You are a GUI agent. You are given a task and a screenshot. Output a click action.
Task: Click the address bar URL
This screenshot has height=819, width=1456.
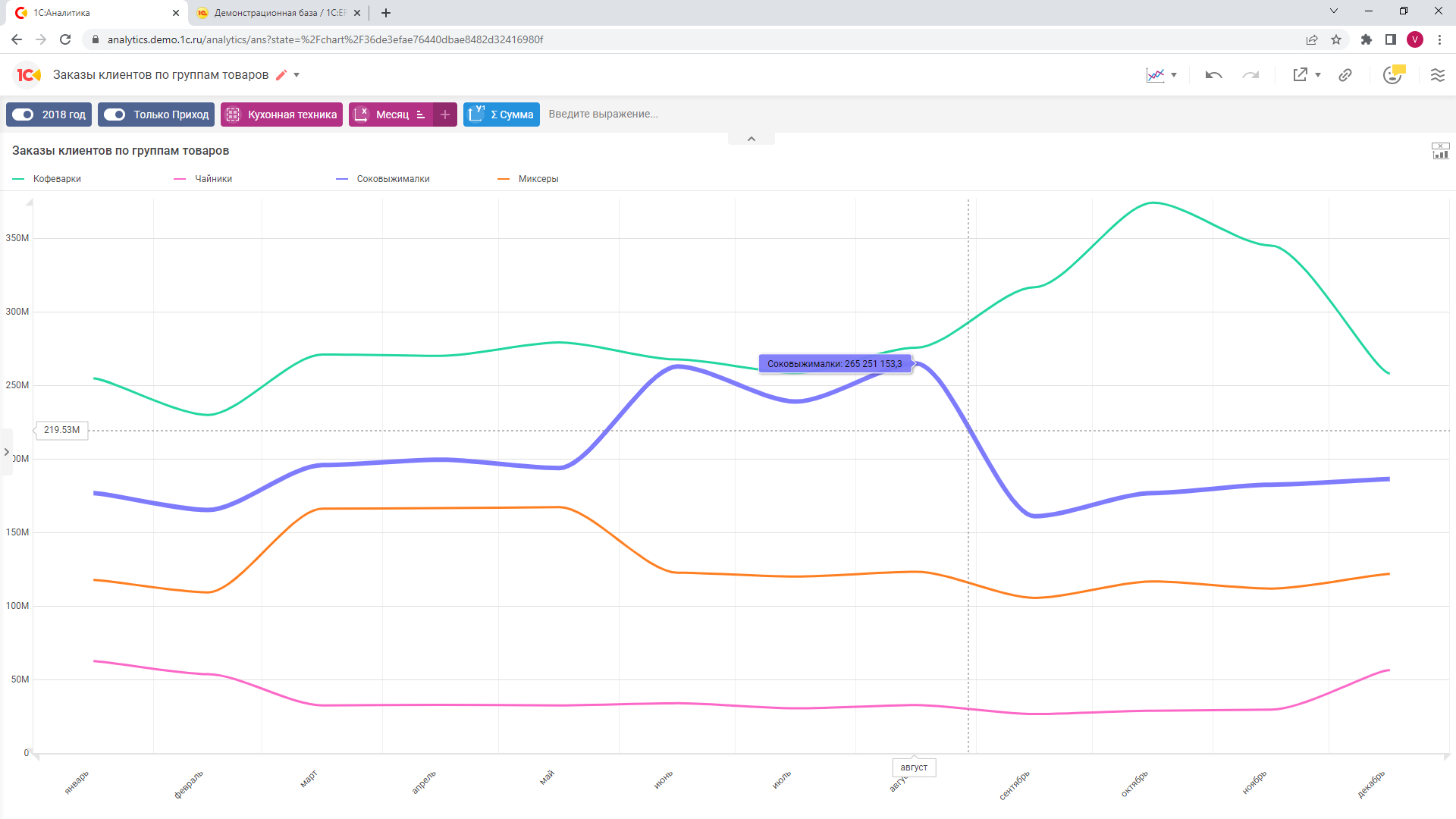(325, 39)
